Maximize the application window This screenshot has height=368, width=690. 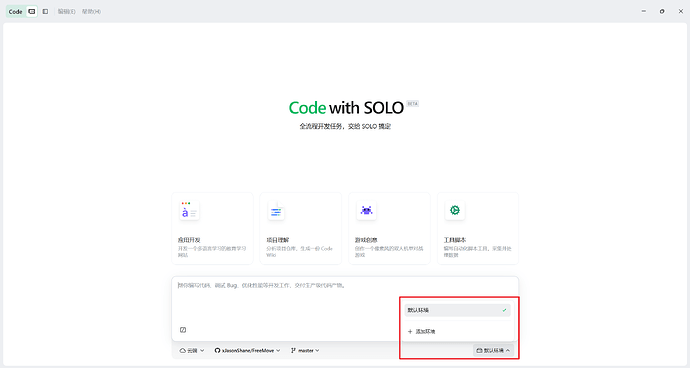coord(662,11)
